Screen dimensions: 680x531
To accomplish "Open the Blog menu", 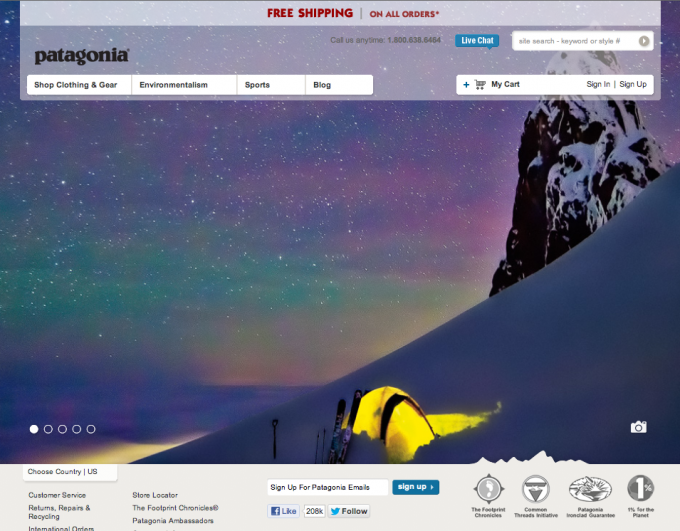I will [x=340, y=85].
